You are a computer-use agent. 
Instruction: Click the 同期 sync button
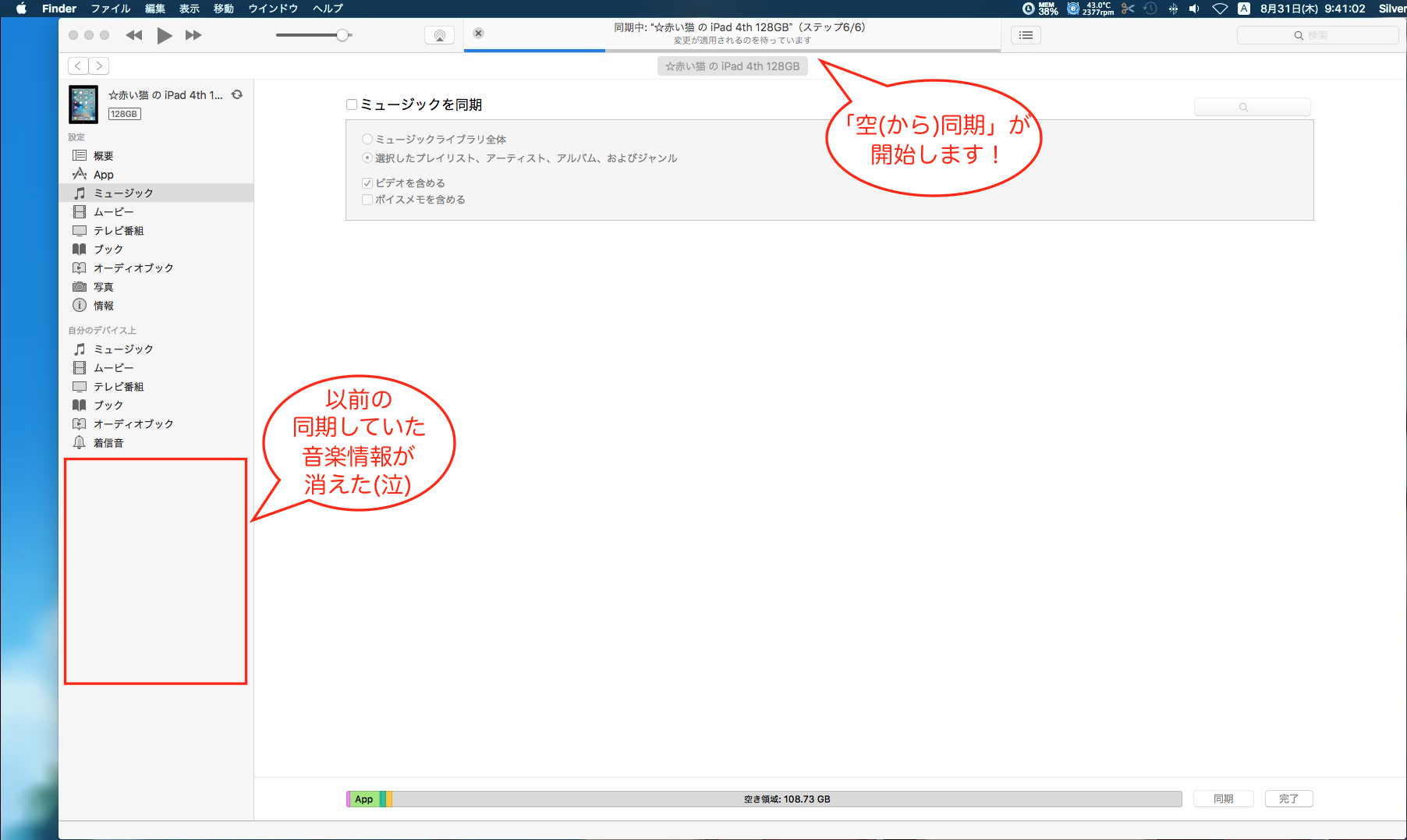1224,799
